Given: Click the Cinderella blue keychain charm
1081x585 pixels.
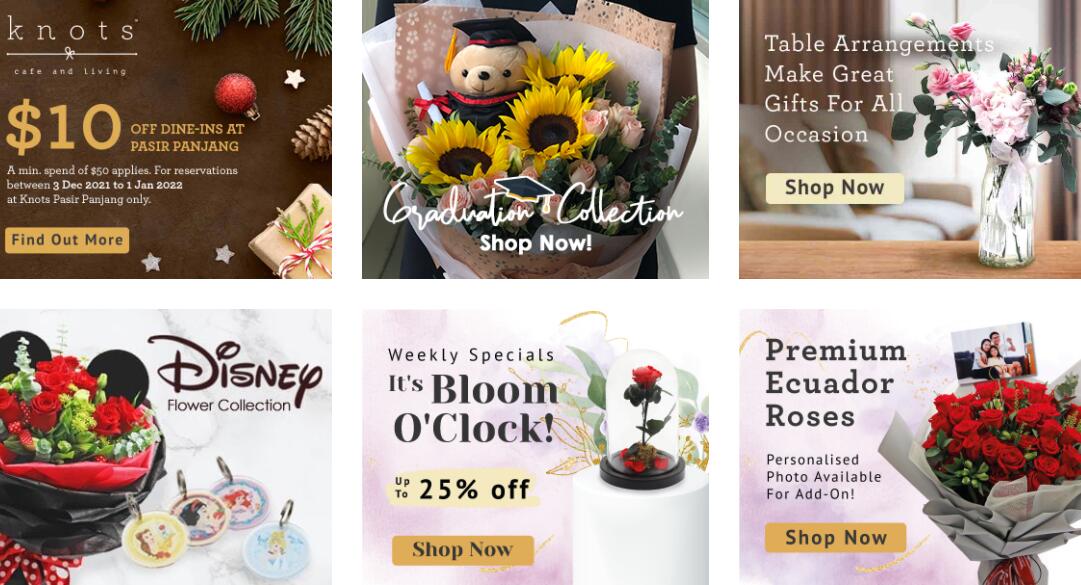Looking at the screenshot, I should pos(278,548).
